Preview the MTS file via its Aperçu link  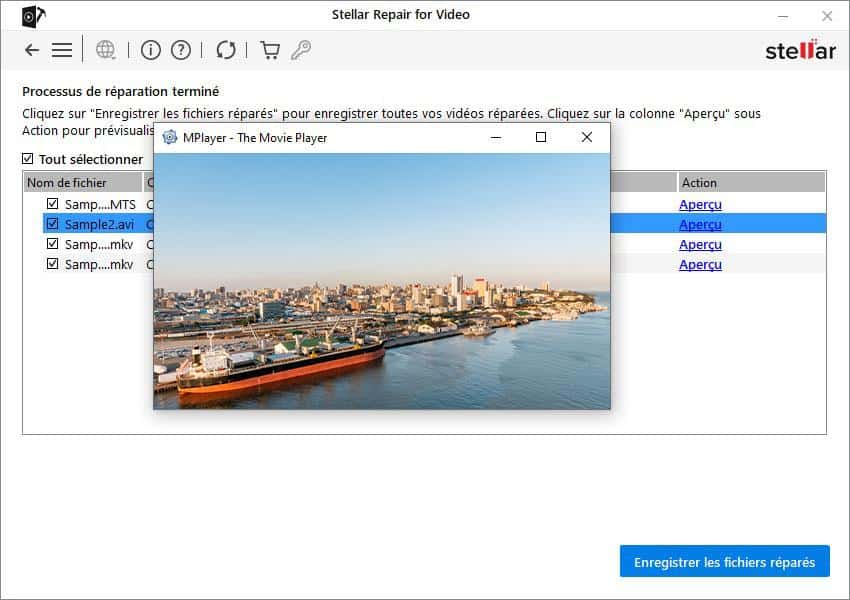coord(699,204)
